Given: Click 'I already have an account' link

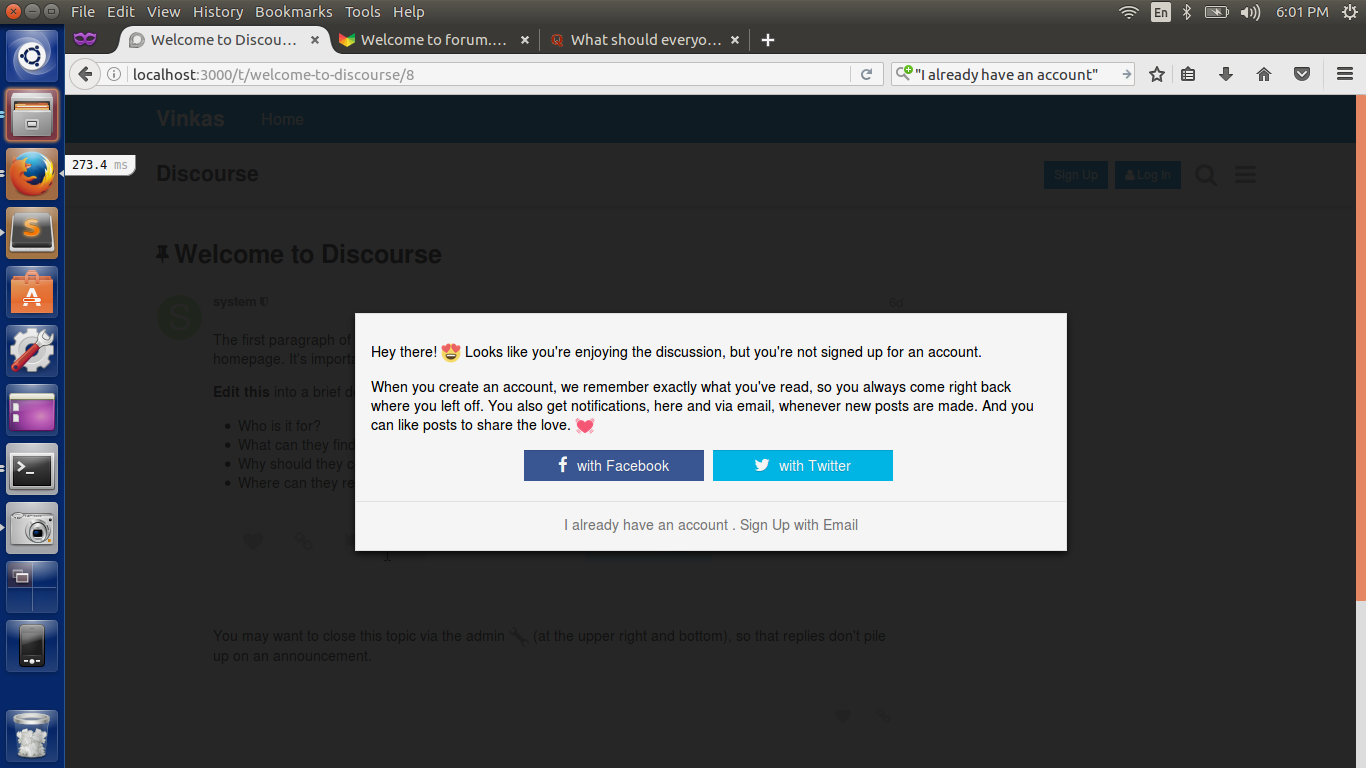Looking at the screenshot, I should (x=646, y=525).
